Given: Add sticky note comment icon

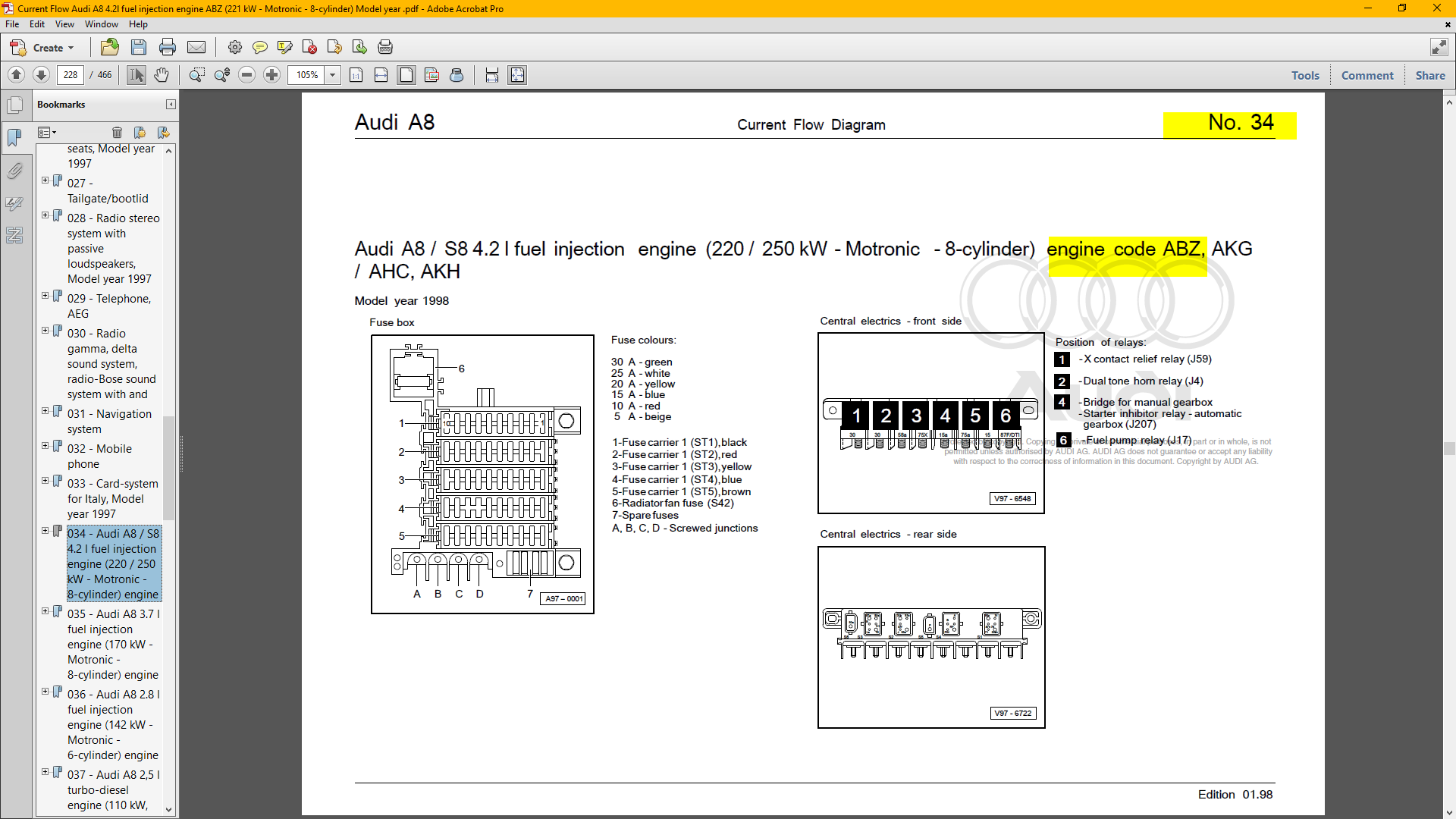Looking at the screenshot, I should pos(259,48).
